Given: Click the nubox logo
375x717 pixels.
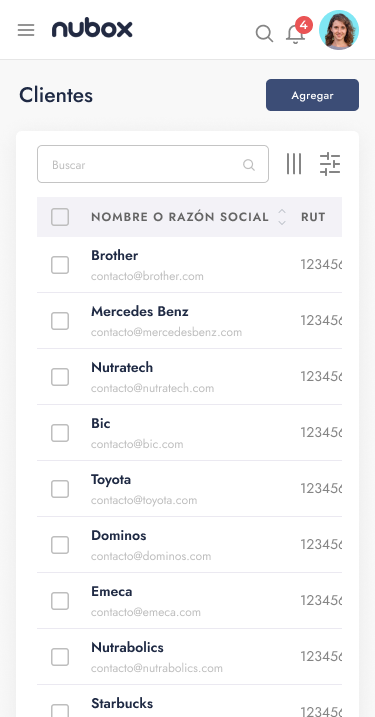Looking at the screenshot, I should click(x=92, y=29).
